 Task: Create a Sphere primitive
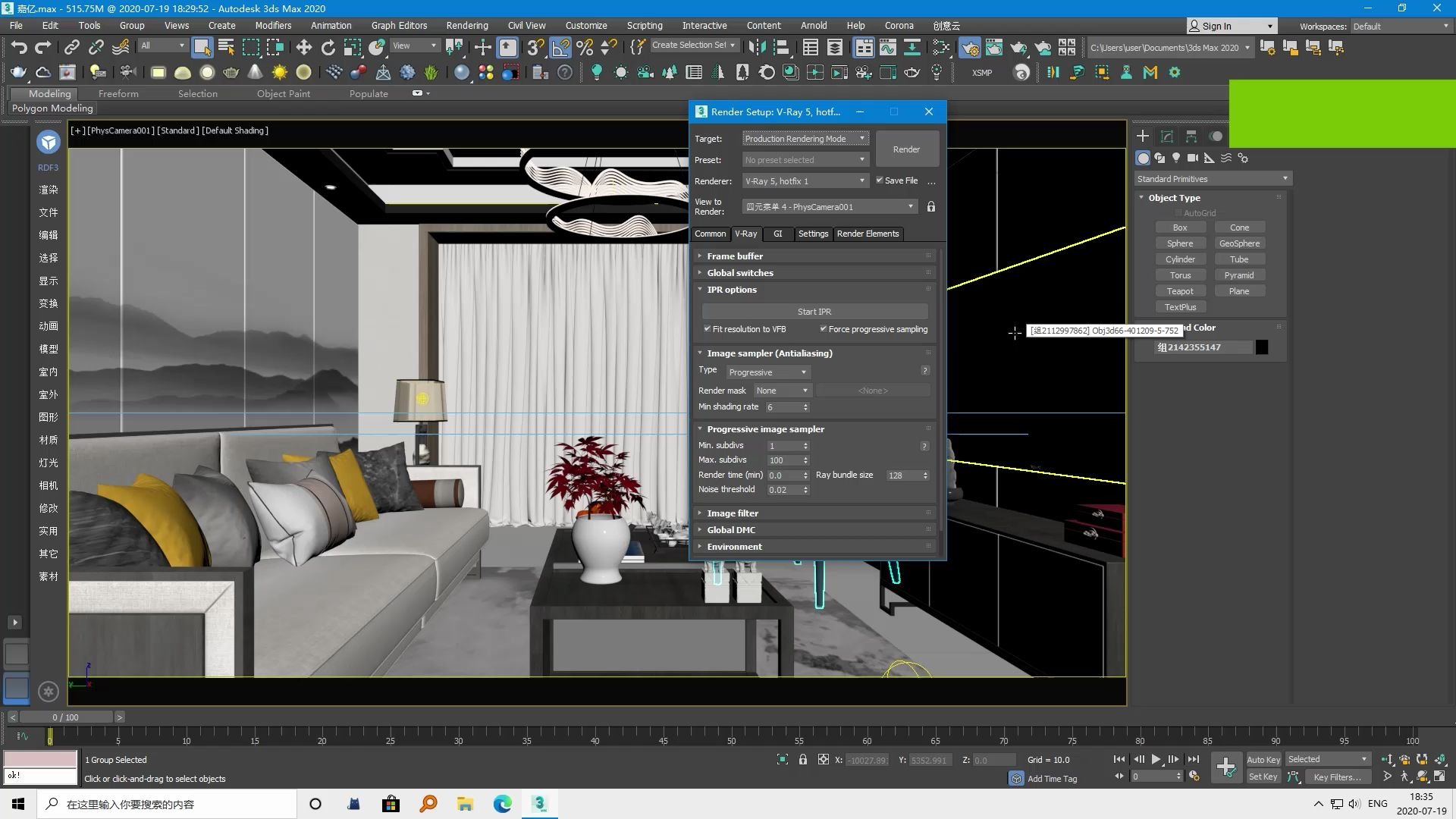tap(1180, 243)
